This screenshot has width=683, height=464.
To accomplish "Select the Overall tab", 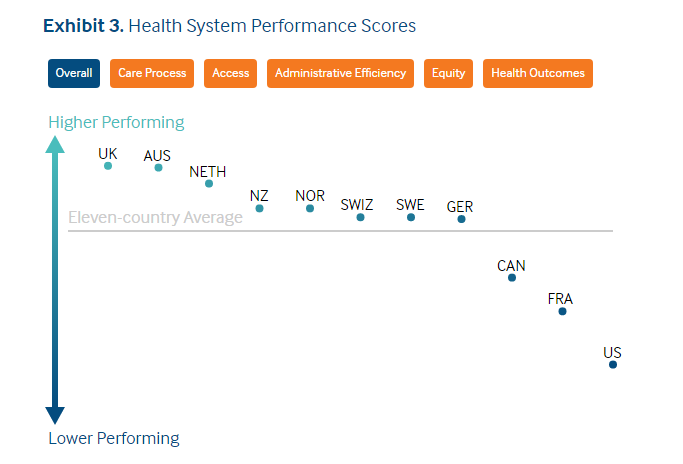I will pos(74,73).
